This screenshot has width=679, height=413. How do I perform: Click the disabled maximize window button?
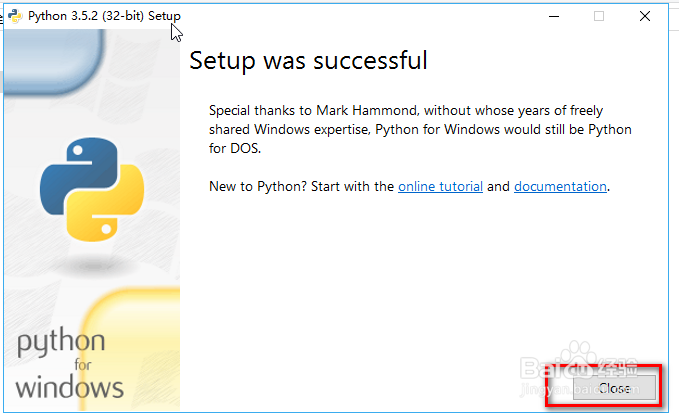click(x=599, y=16)
